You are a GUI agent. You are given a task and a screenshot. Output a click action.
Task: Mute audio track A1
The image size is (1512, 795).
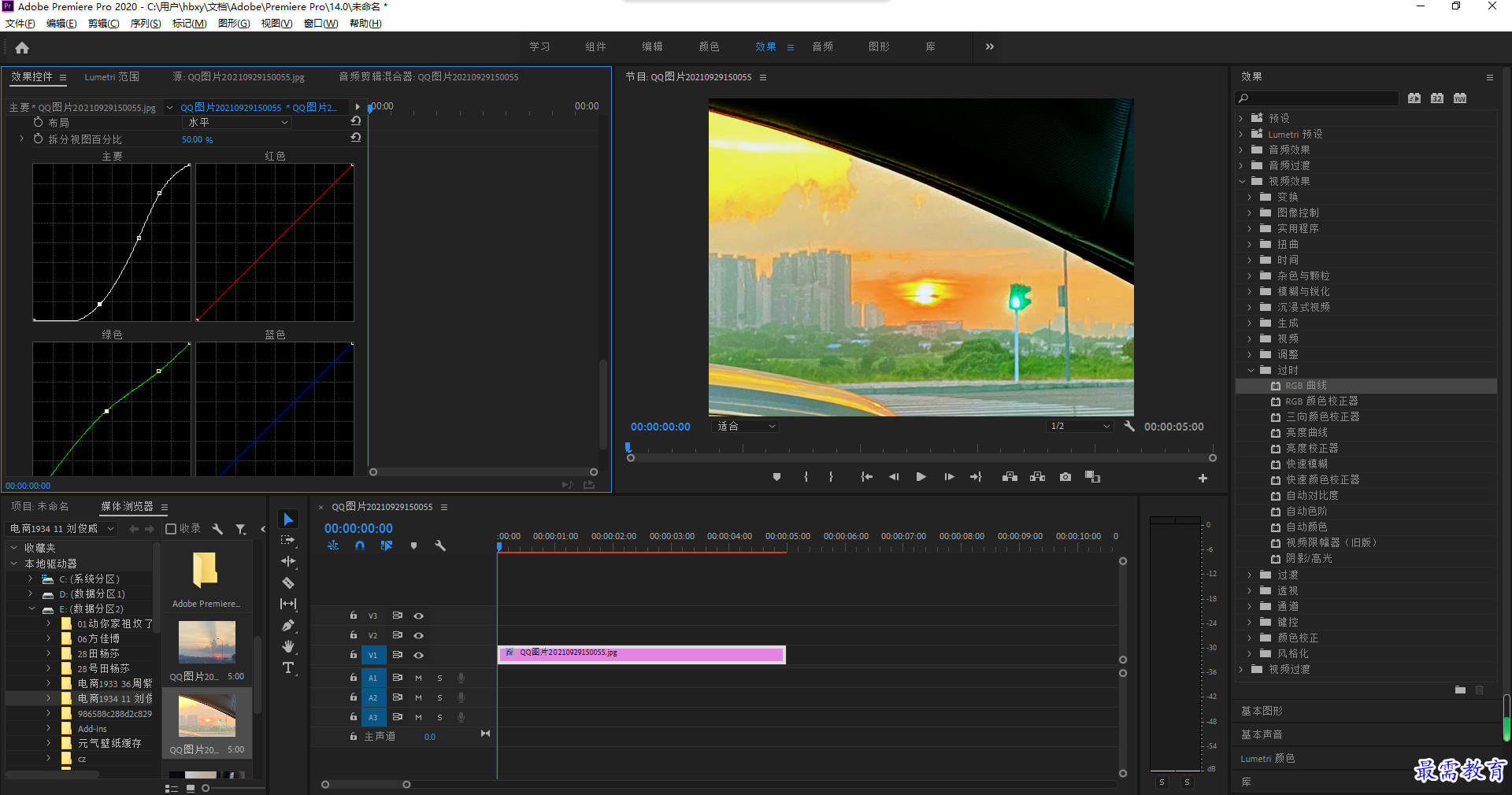coord(418,678)
